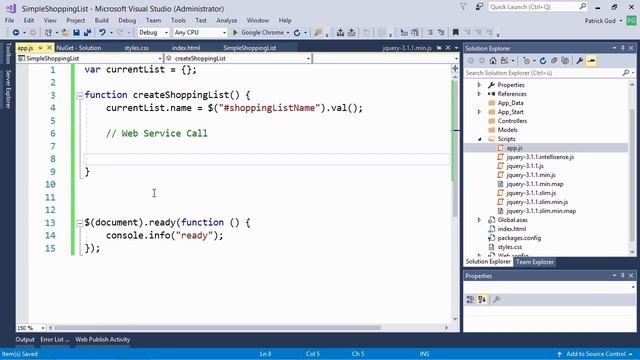640x360 pixels.
Task: Select jquery-3.1.1.intellisense.js file
Action: click(x=540, y=157)
